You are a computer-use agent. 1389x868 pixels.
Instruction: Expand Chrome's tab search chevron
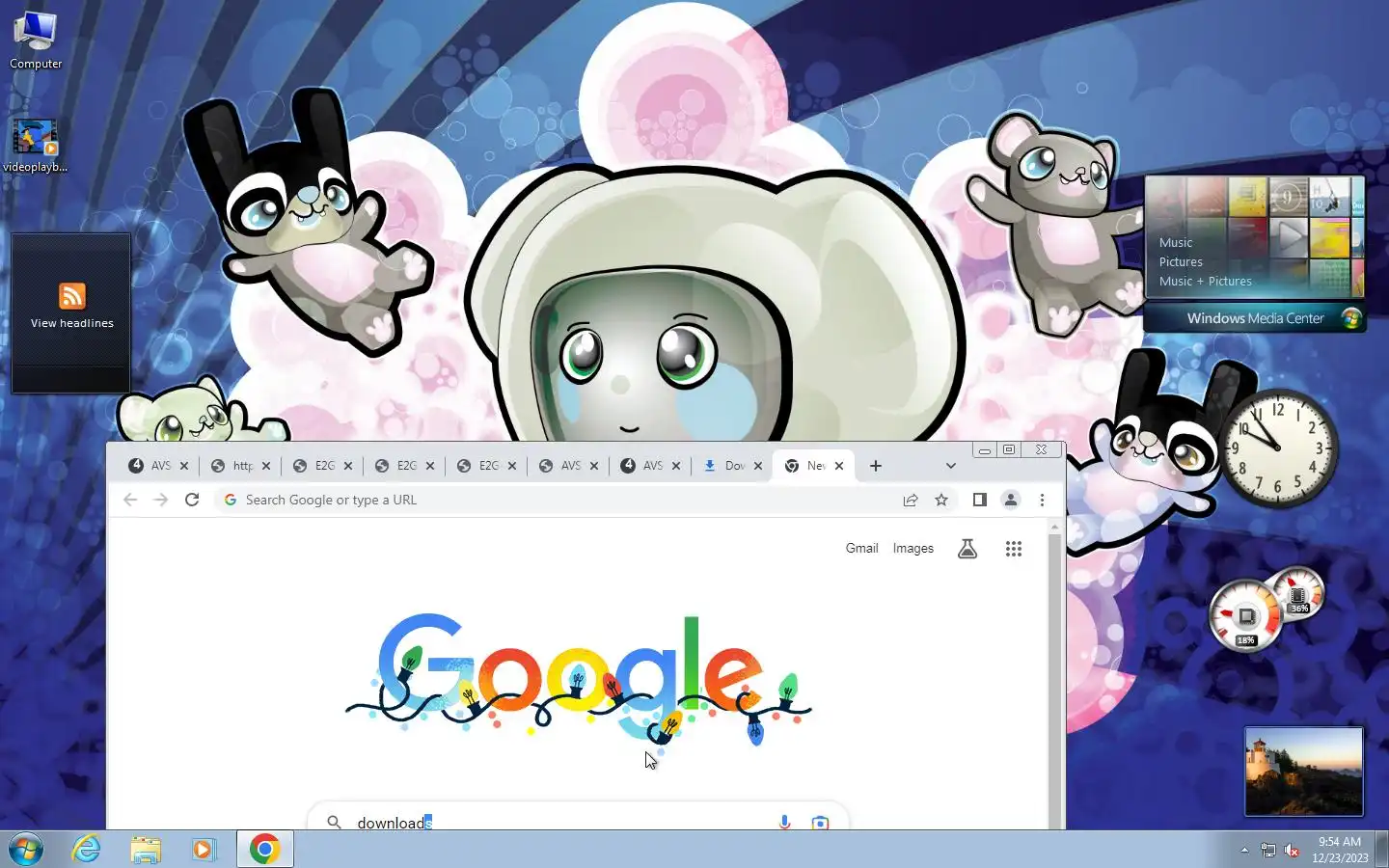pyautogui.click(x=950, y=466)
